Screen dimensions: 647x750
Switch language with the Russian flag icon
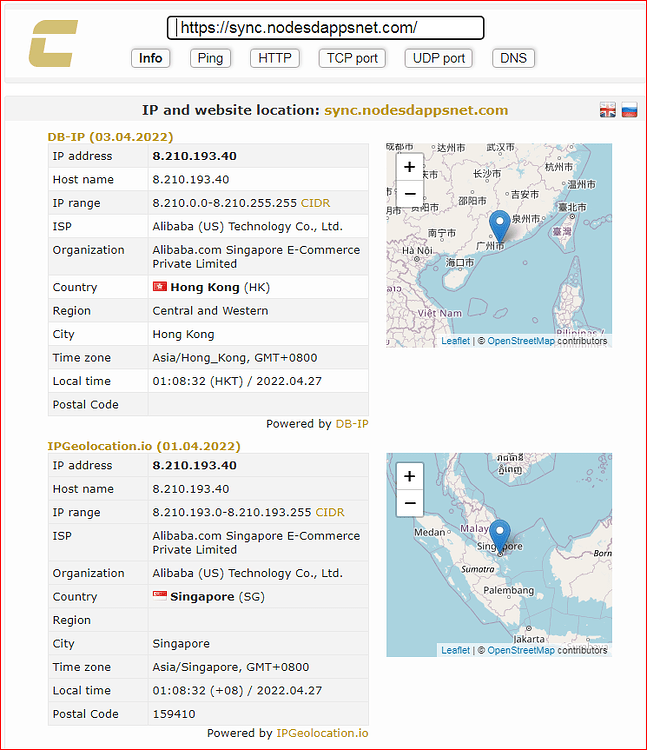click(x=629, y=110)
